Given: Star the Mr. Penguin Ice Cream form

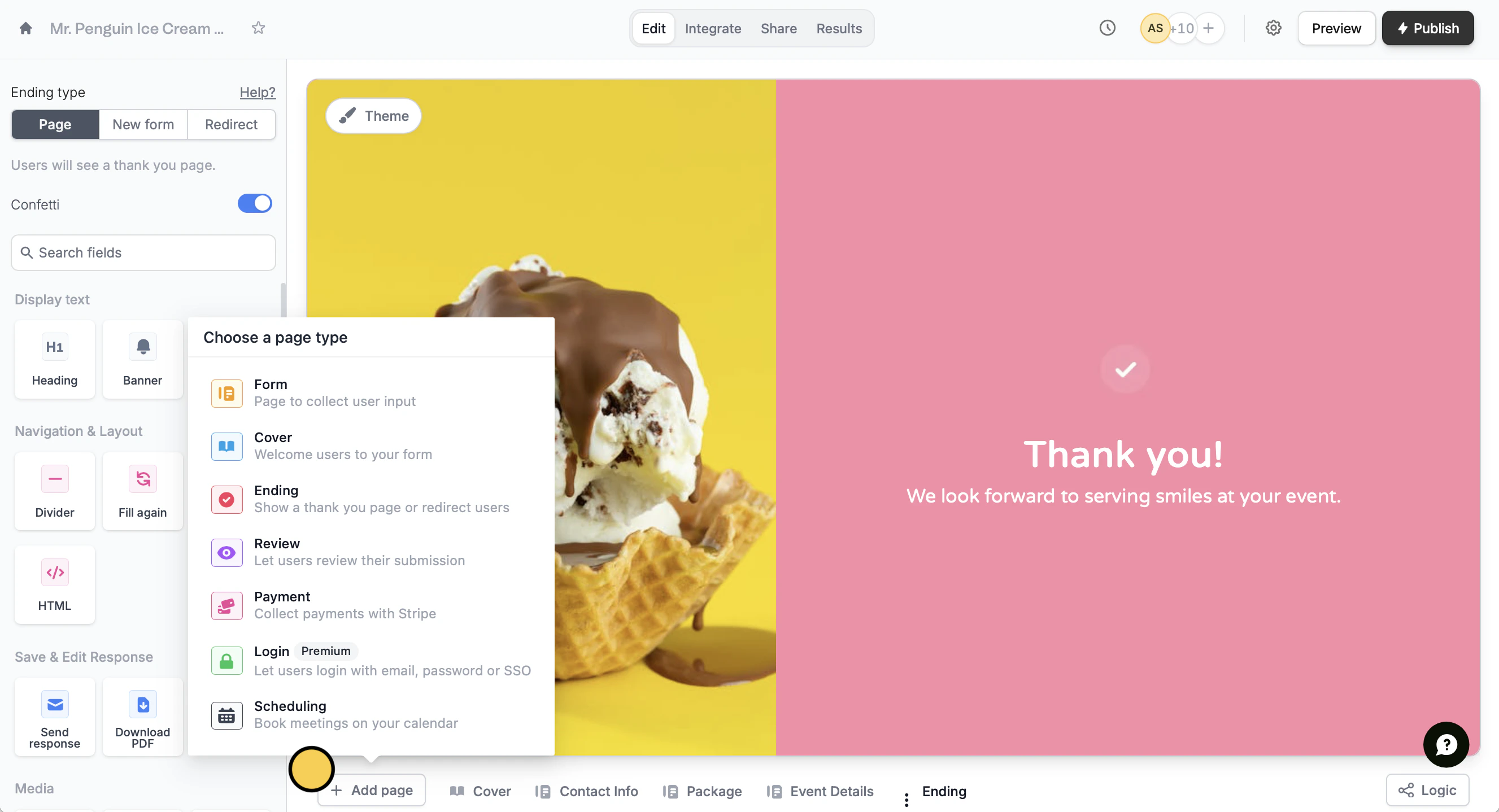Looking at the screenshot, I should (258, 28).
